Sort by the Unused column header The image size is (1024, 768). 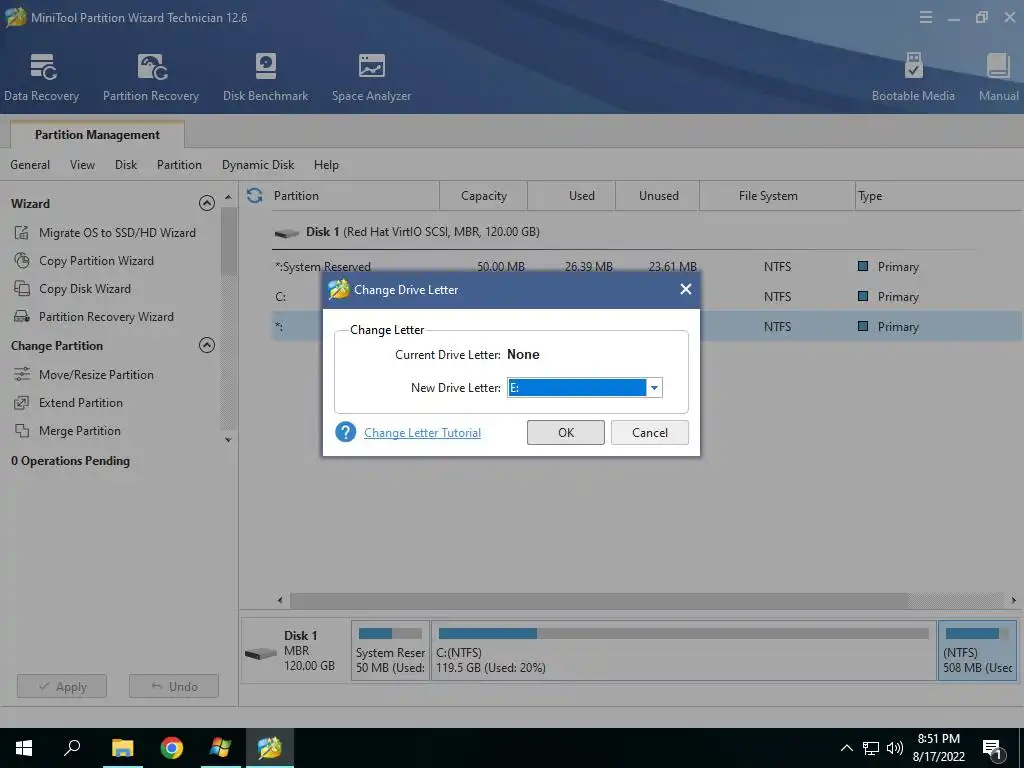coord(658,196)
